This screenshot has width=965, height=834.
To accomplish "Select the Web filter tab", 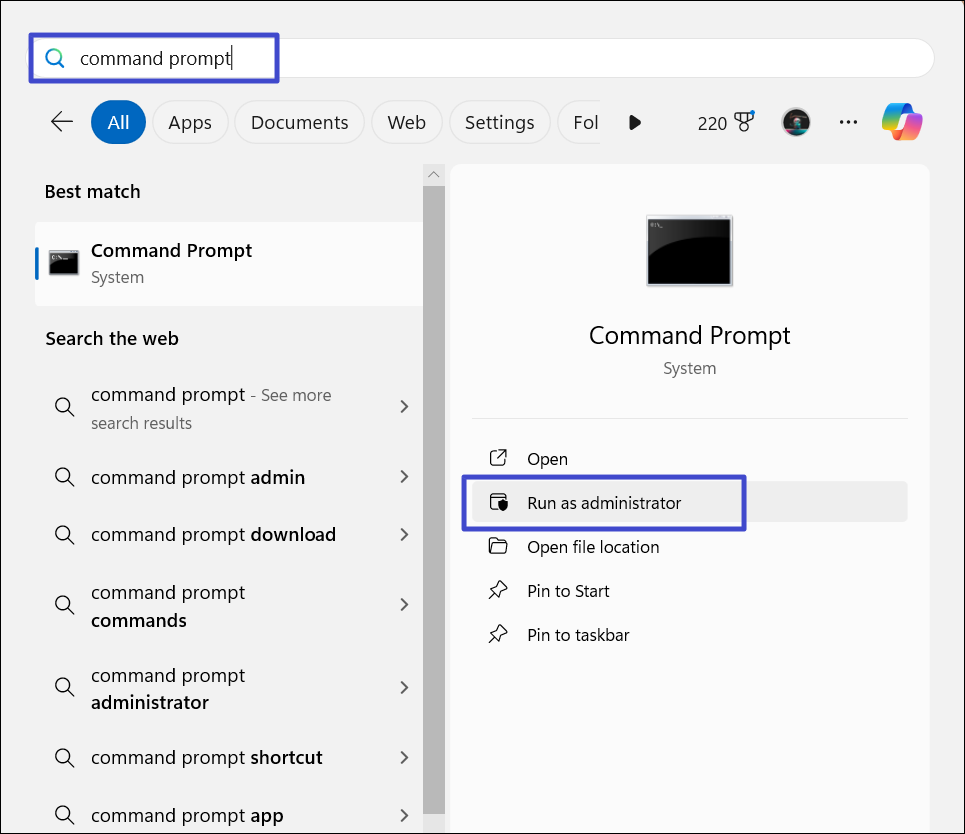I will pyautogui.click(x=406, y=122).
